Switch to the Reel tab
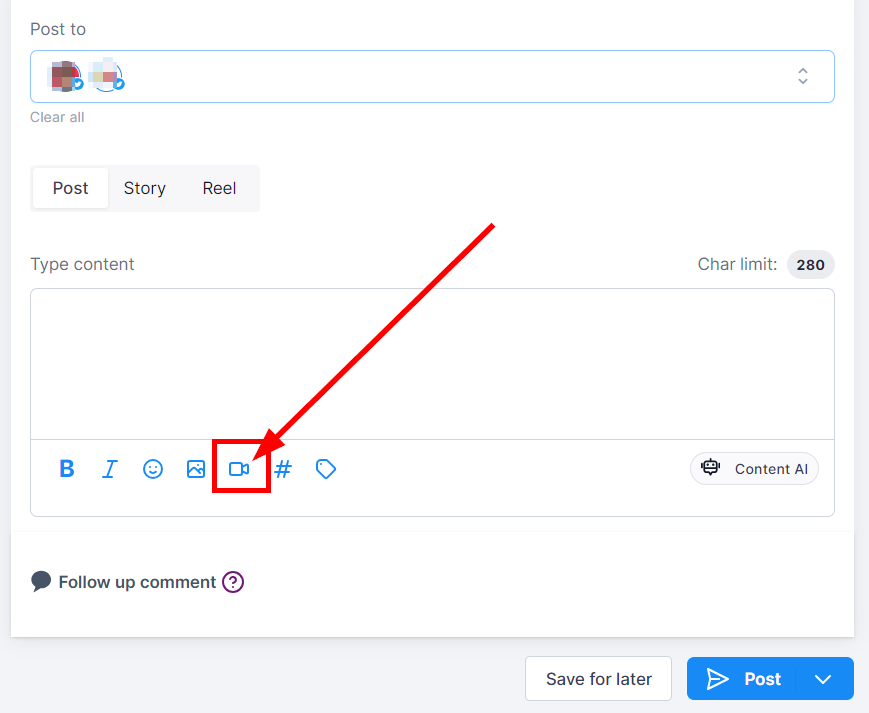This screenshot has width=869, height=713. pos(219,188)
